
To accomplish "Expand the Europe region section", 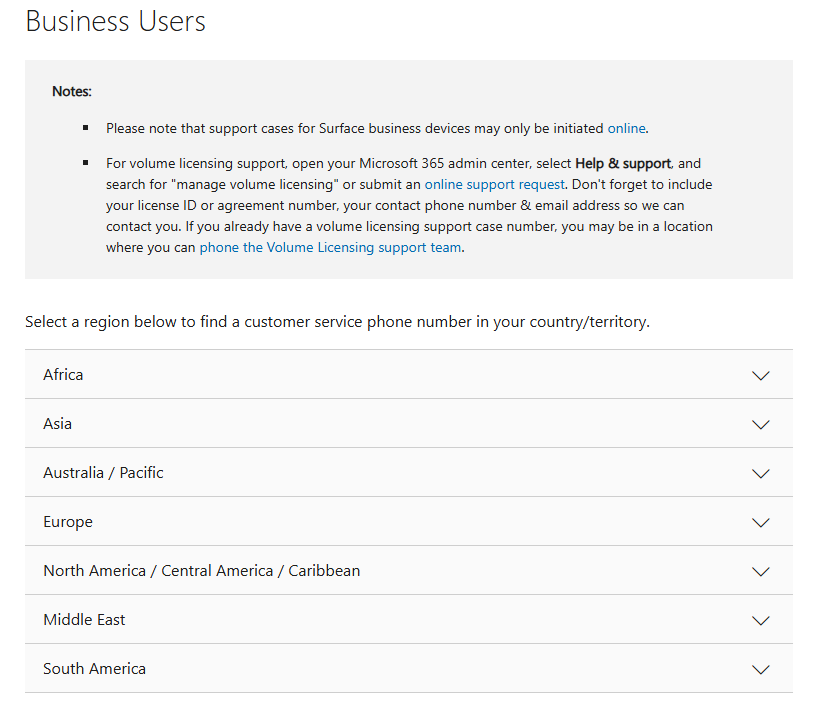I will [68, 522].
